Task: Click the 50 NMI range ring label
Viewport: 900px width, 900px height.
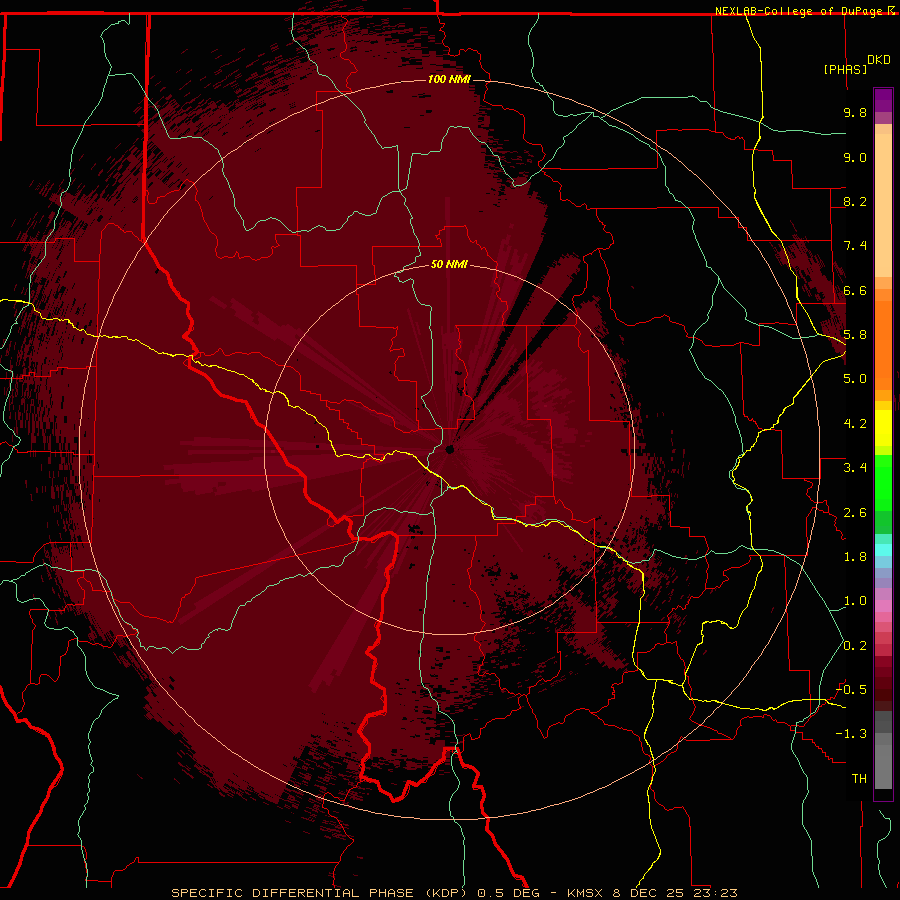Action: [449, 264]
